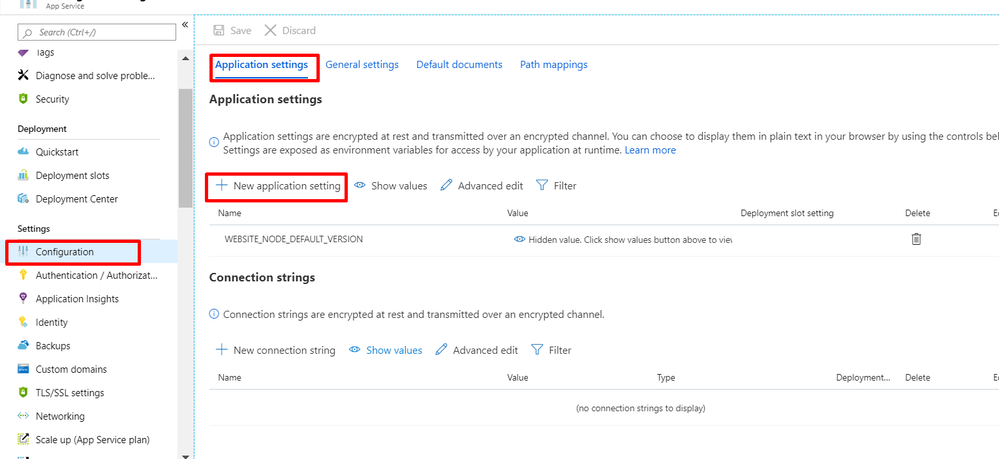
Task: Click the sidebar vertical scrollbar
Action: 185,150
